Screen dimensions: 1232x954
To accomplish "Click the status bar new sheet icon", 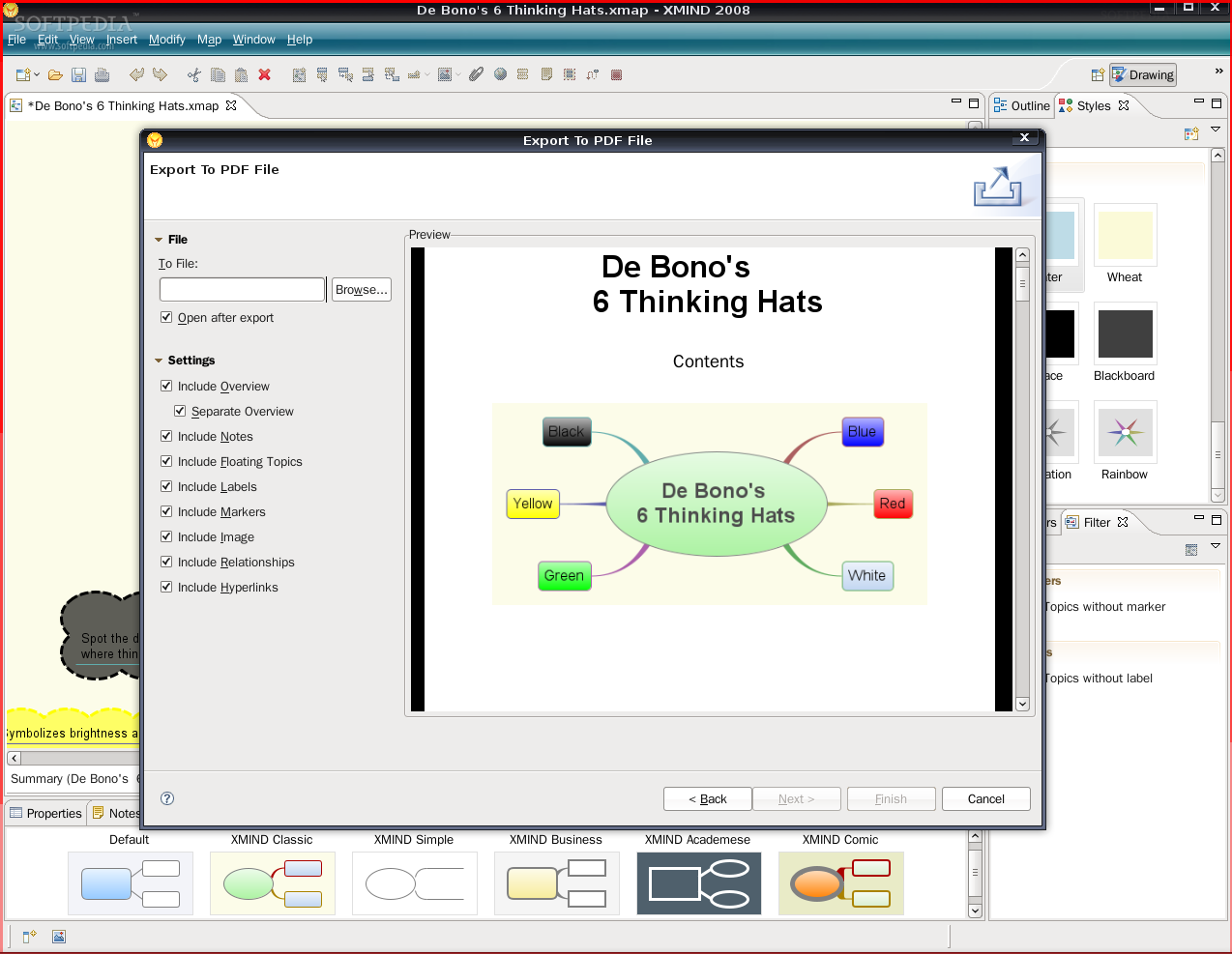I will [x=29, y=937].
